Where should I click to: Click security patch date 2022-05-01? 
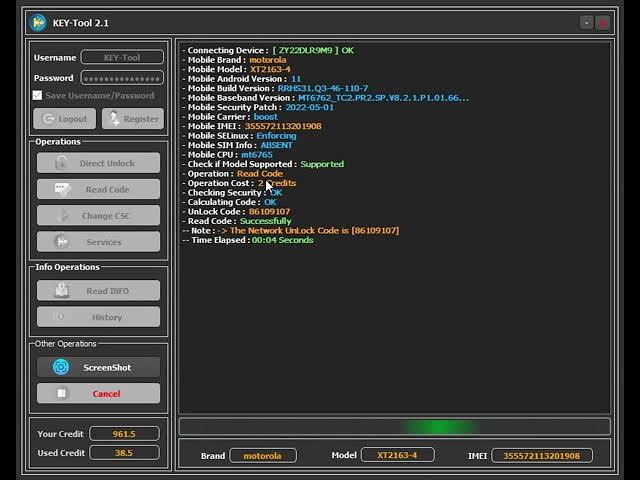[309, 107]
